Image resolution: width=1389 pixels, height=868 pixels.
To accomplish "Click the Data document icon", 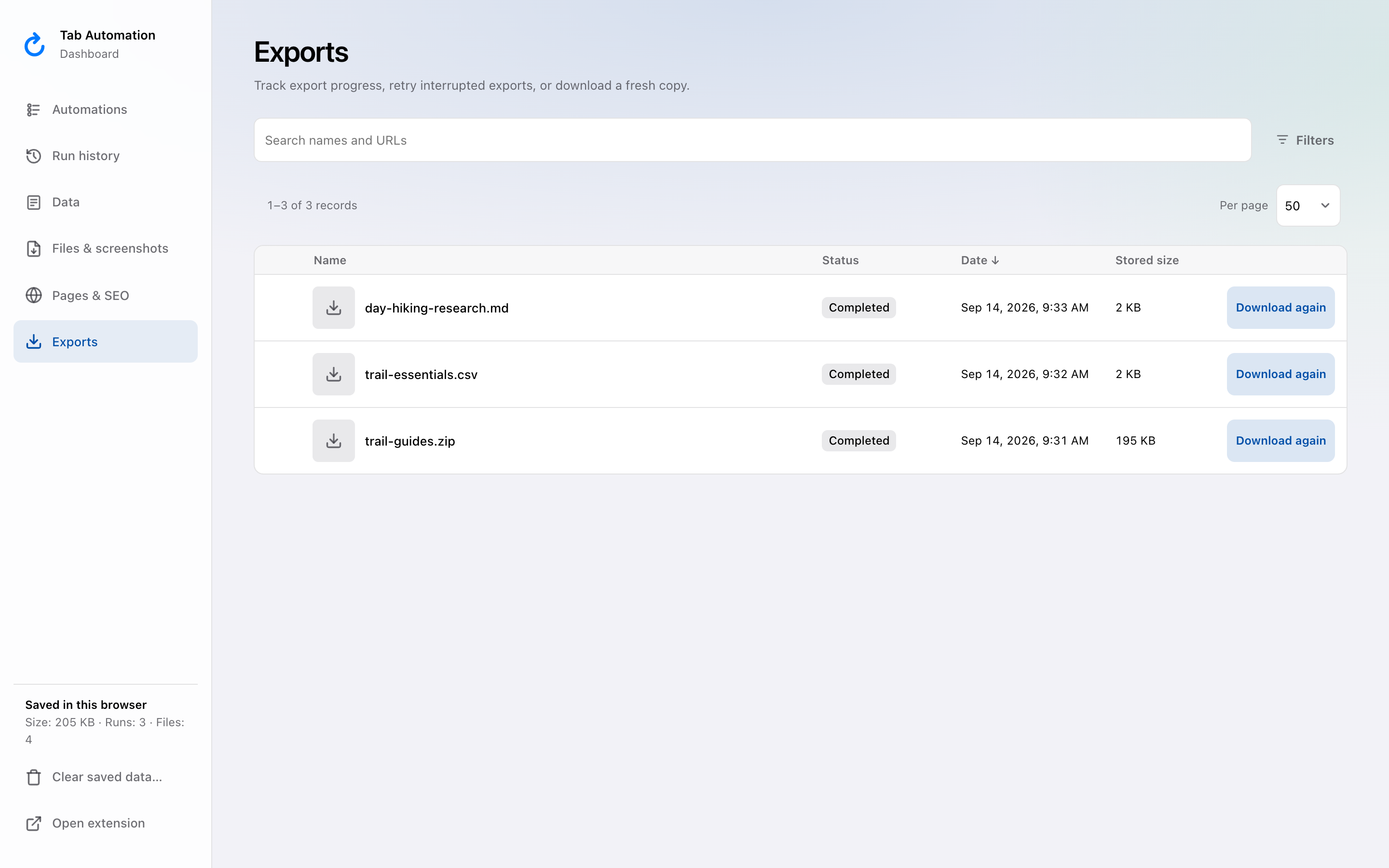I will [33, 203].
